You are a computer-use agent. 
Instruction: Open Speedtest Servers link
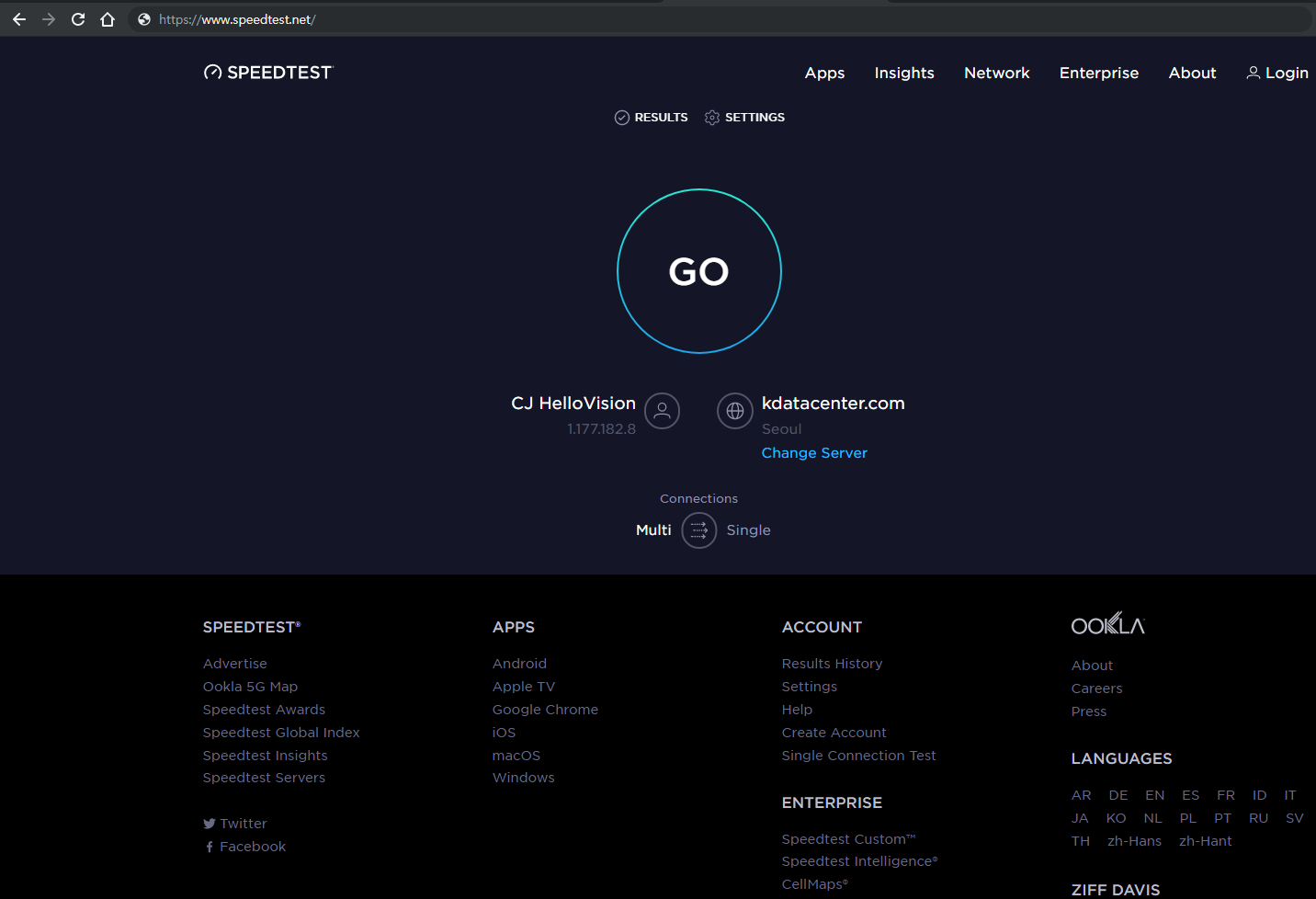[264, 778]
